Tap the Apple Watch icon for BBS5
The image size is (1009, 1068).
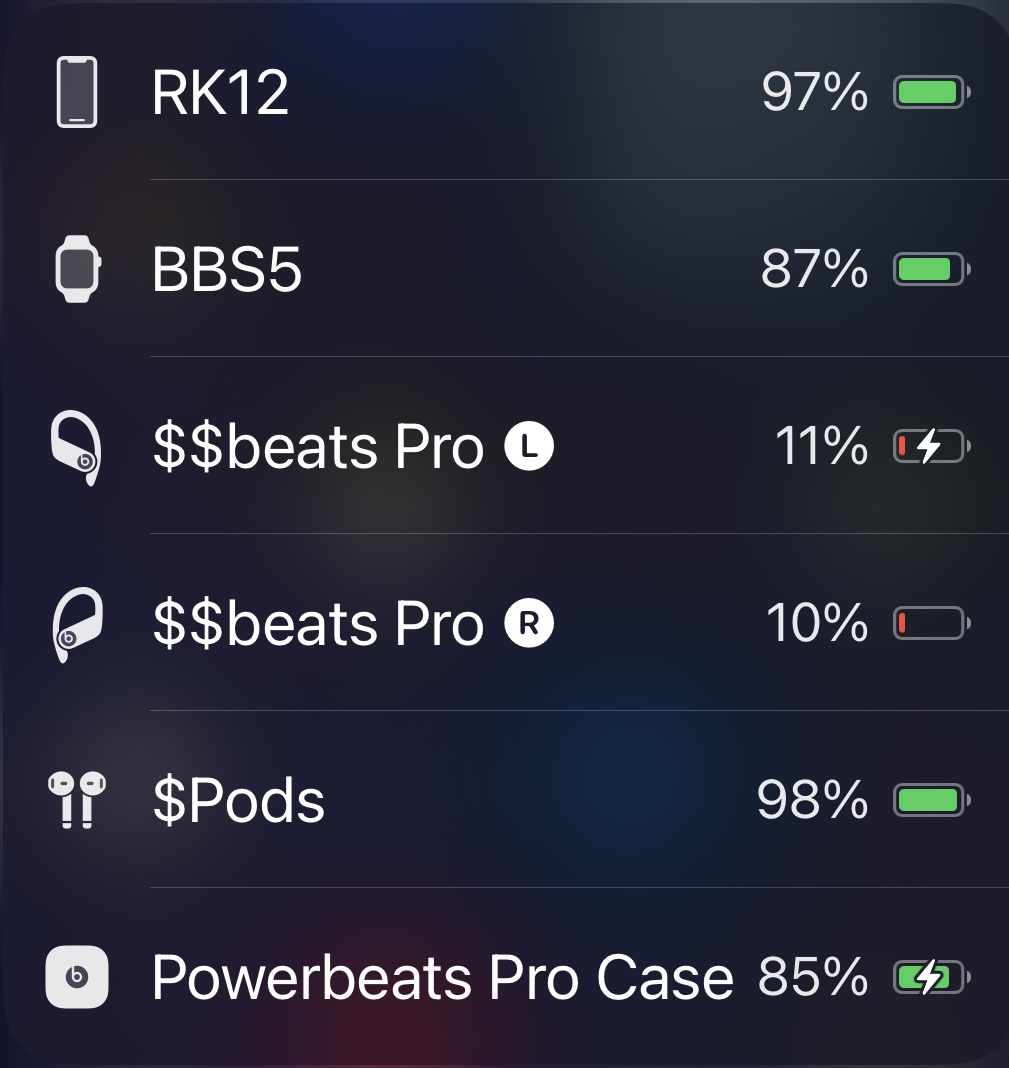pyautogui.click(x=78, y=269)
